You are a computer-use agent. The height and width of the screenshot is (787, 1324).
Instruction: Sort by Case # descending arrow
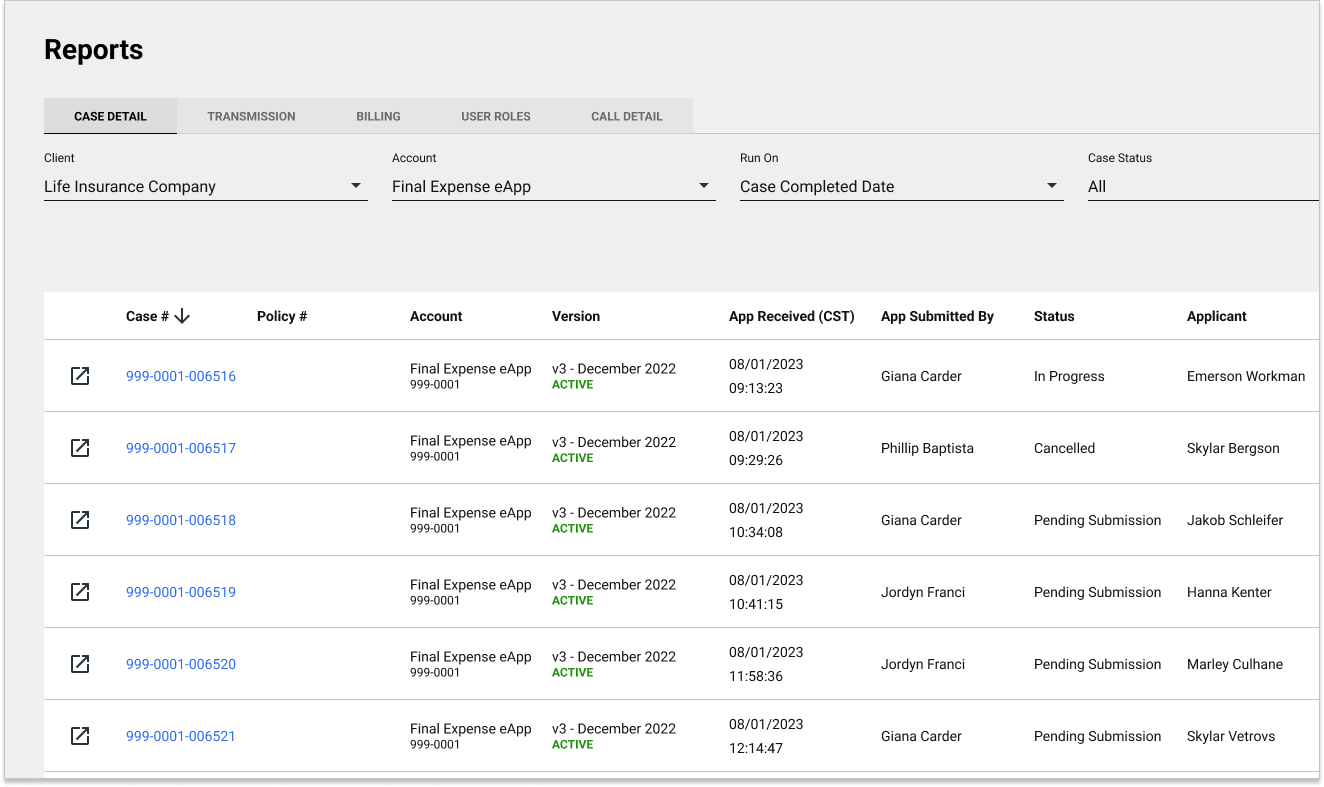182,316
